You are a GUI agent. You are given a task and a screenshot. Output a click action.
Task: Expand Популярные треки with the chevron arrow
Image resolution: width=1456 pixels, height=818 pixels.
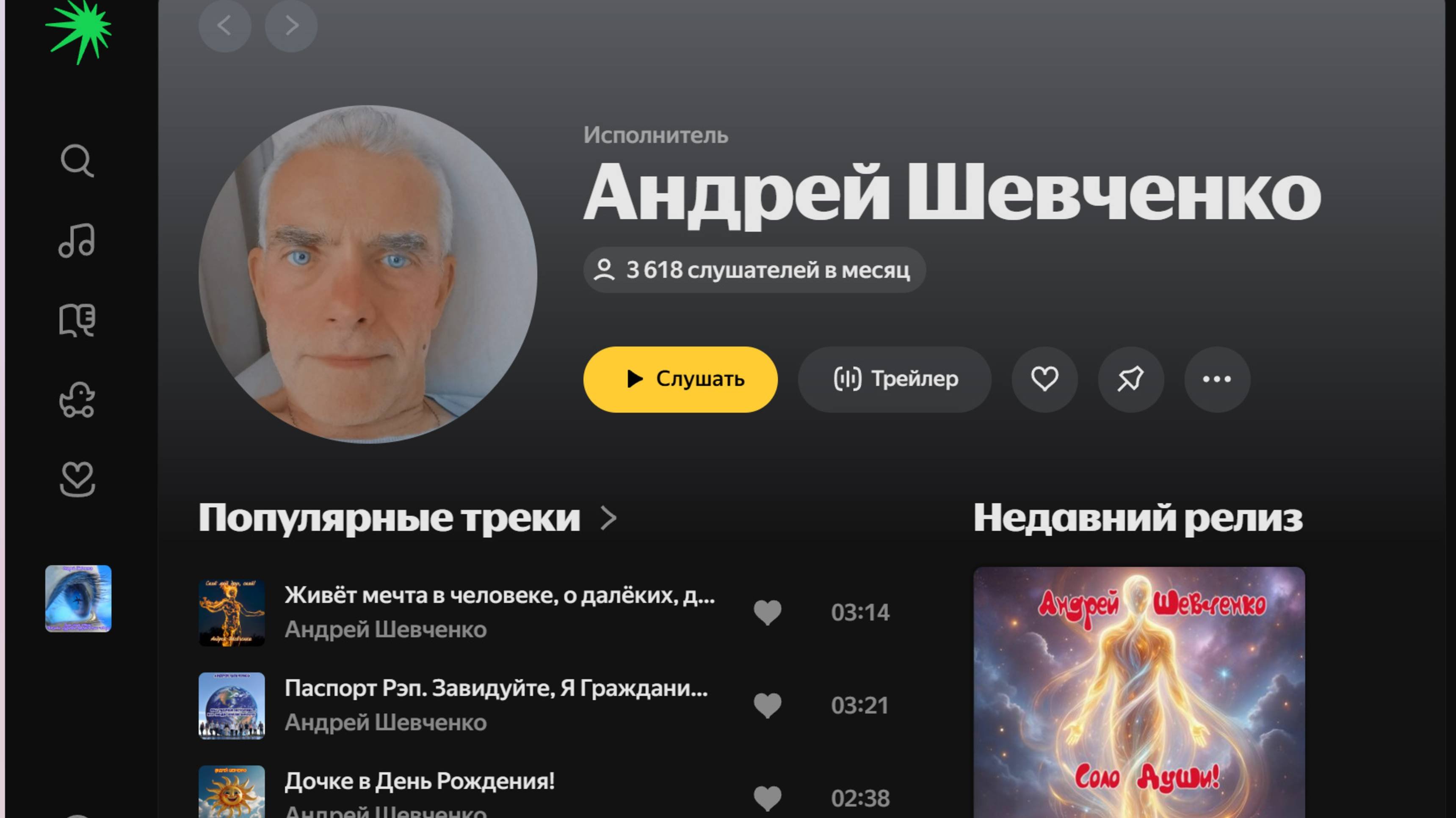pos(609,518)
